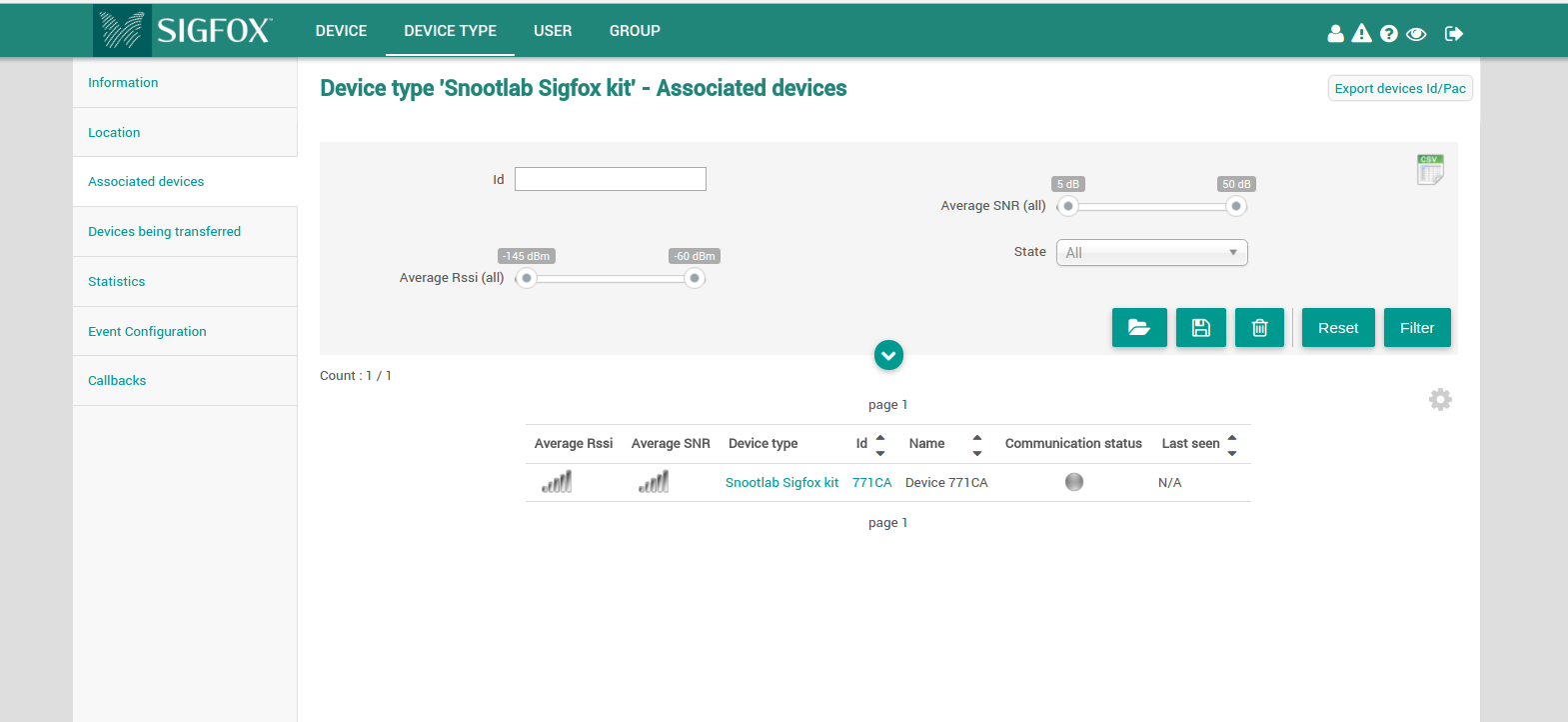This screenshot has height=722, width=1568.
Task: Click the gray communication status indicator
Action: pyautogui.click(x=1074, y=482)
